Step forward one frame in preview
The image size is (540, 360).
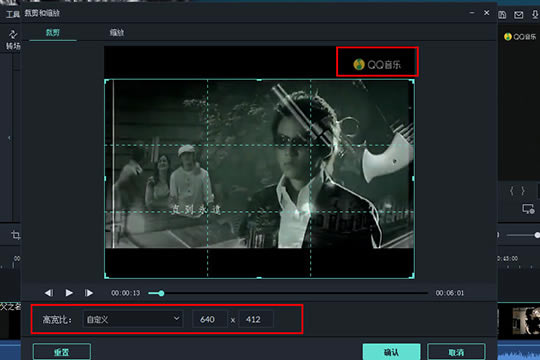[89, 293]
